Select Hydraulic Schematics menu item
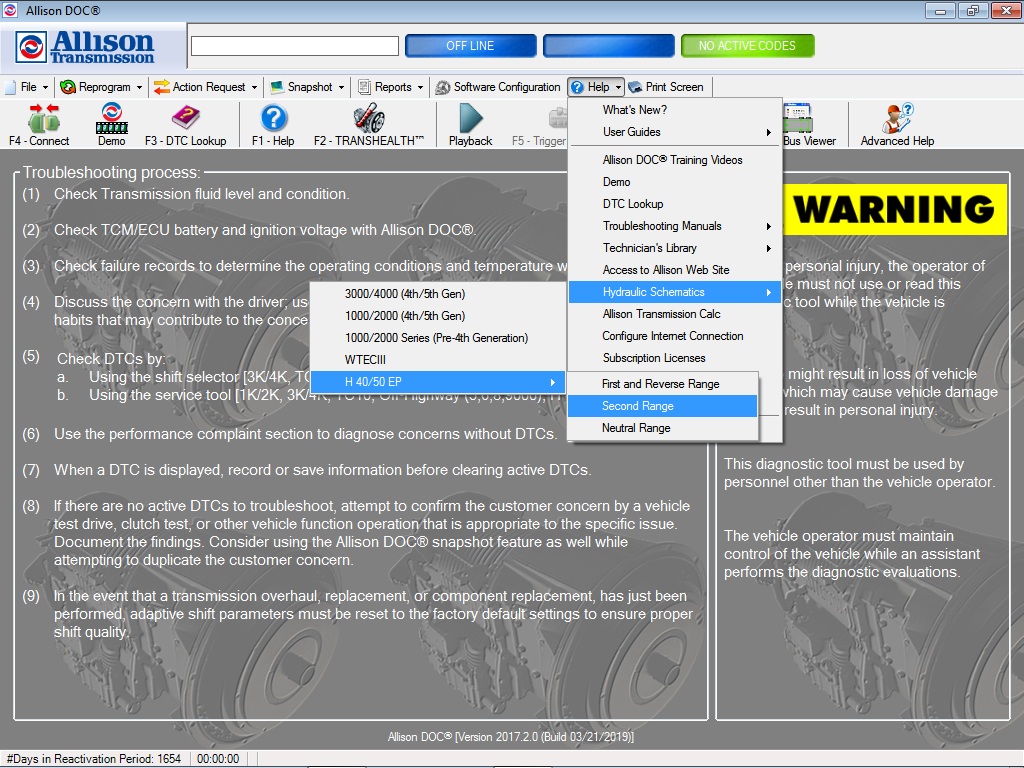Image resolution: width=1024 pixels, height=768 pixels. [x=675, y=293]
